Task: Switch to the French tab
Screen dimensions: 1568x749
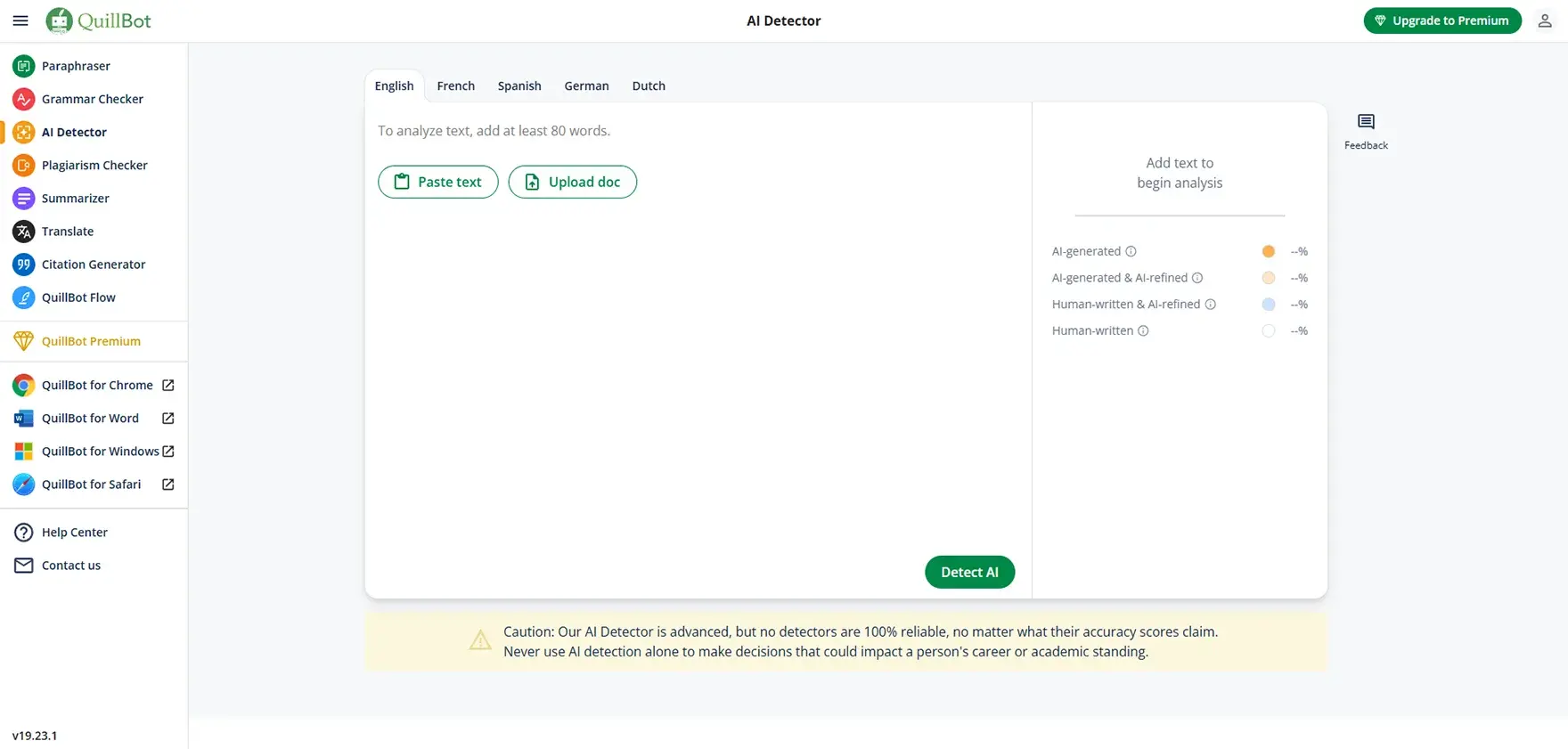Action: click(456, 85)
